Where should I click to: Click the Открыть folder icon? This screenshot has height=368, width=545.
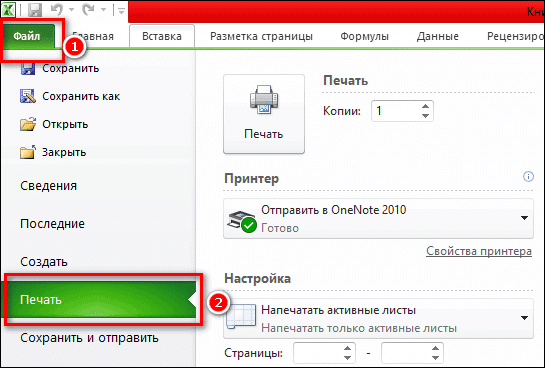click(28, 124)
